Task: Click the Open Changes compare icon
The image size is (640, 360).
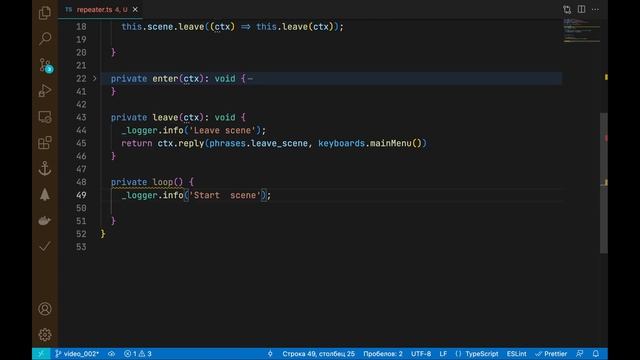Action: [x=567, y=9]
